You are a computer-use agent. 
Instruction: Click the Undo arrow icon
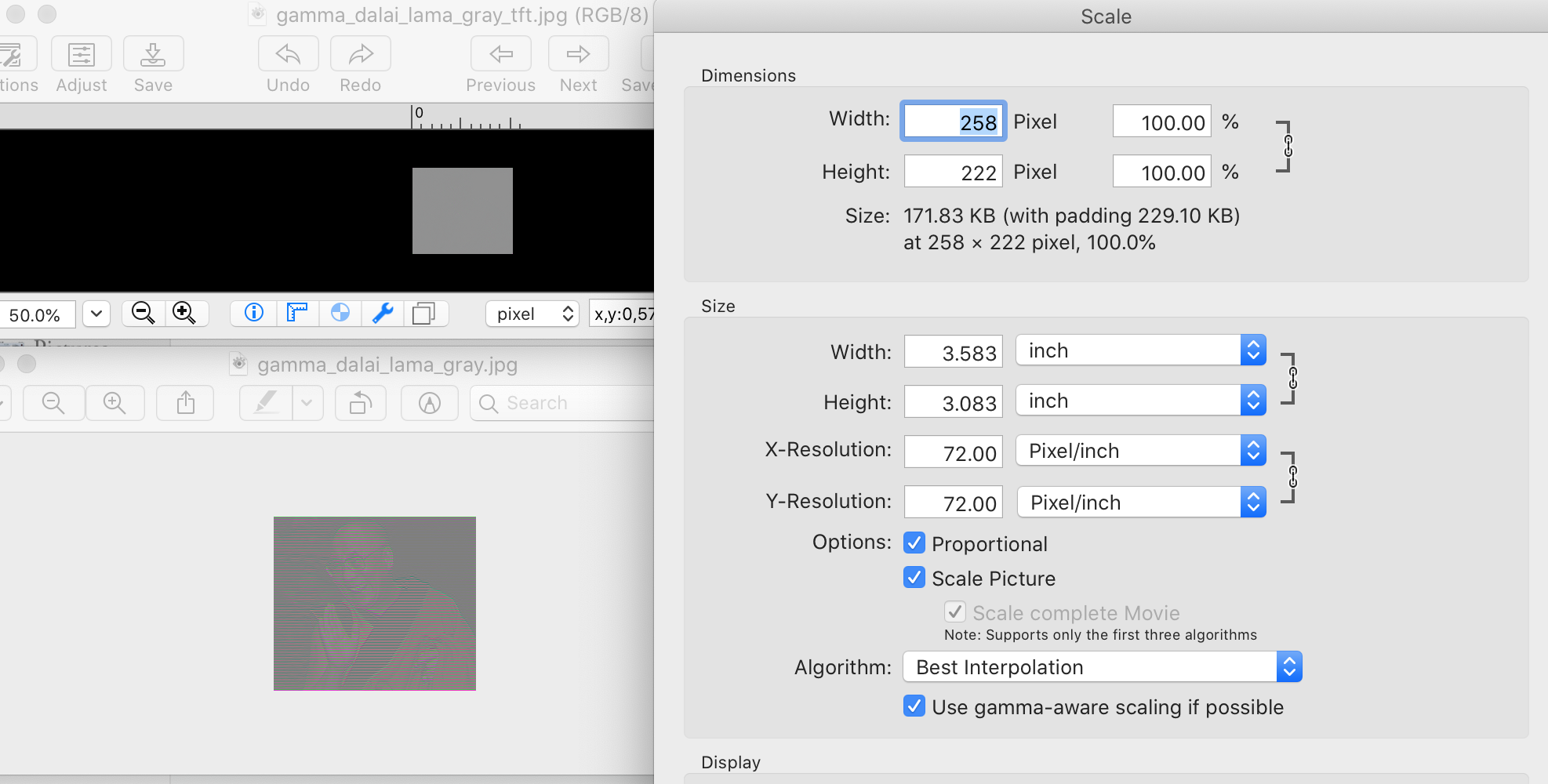coord(288,54)
